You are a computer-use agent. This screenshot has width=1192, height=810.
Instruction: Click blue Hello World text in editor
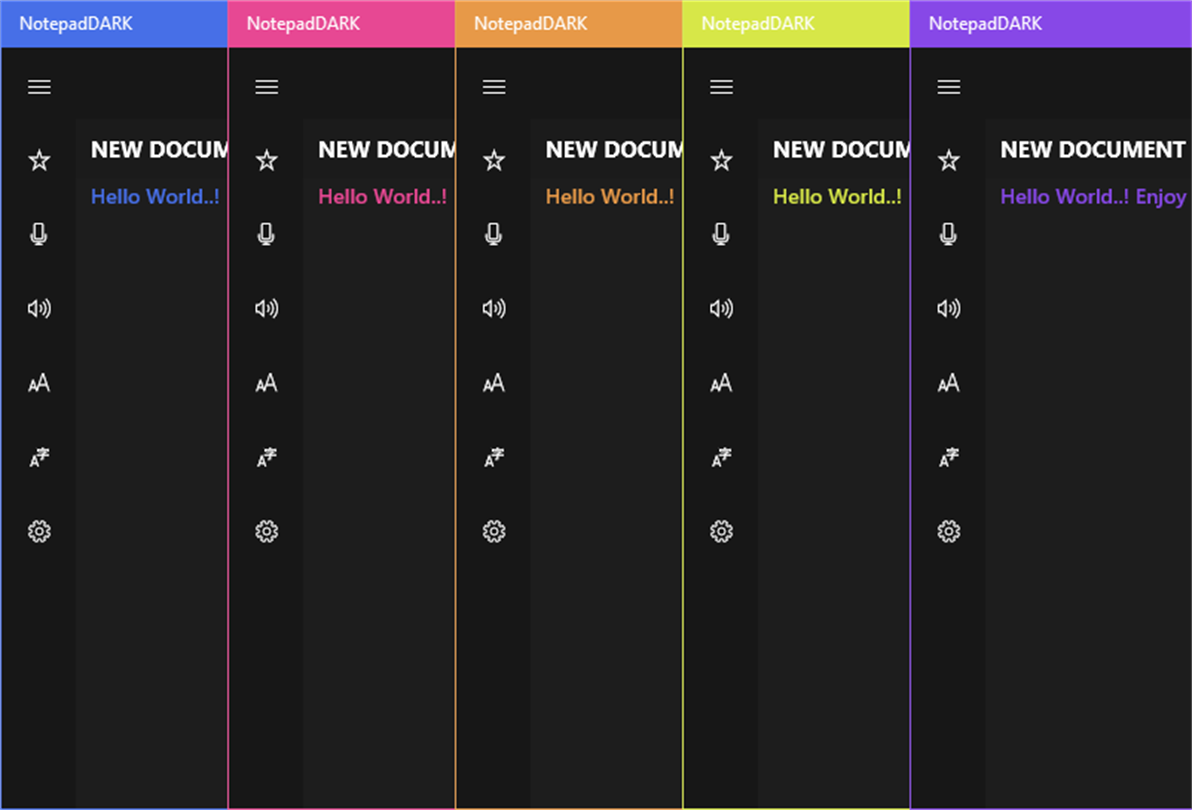pyautogui.click(x=155, y=197)
